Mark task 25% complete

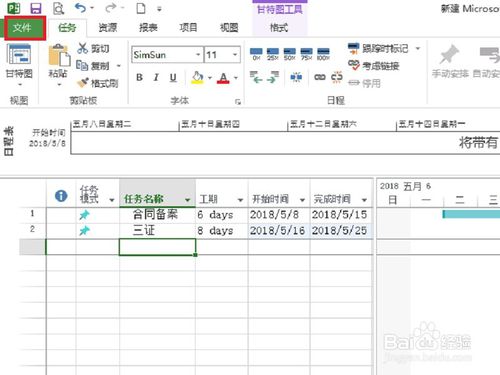[273, 54]
